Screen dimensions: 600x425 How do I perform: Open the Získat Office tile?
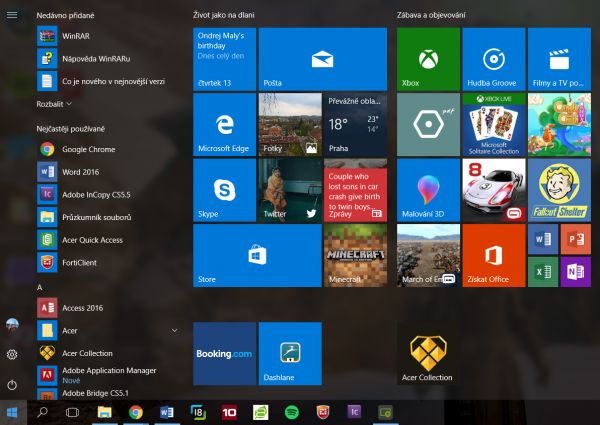[494, 256]
